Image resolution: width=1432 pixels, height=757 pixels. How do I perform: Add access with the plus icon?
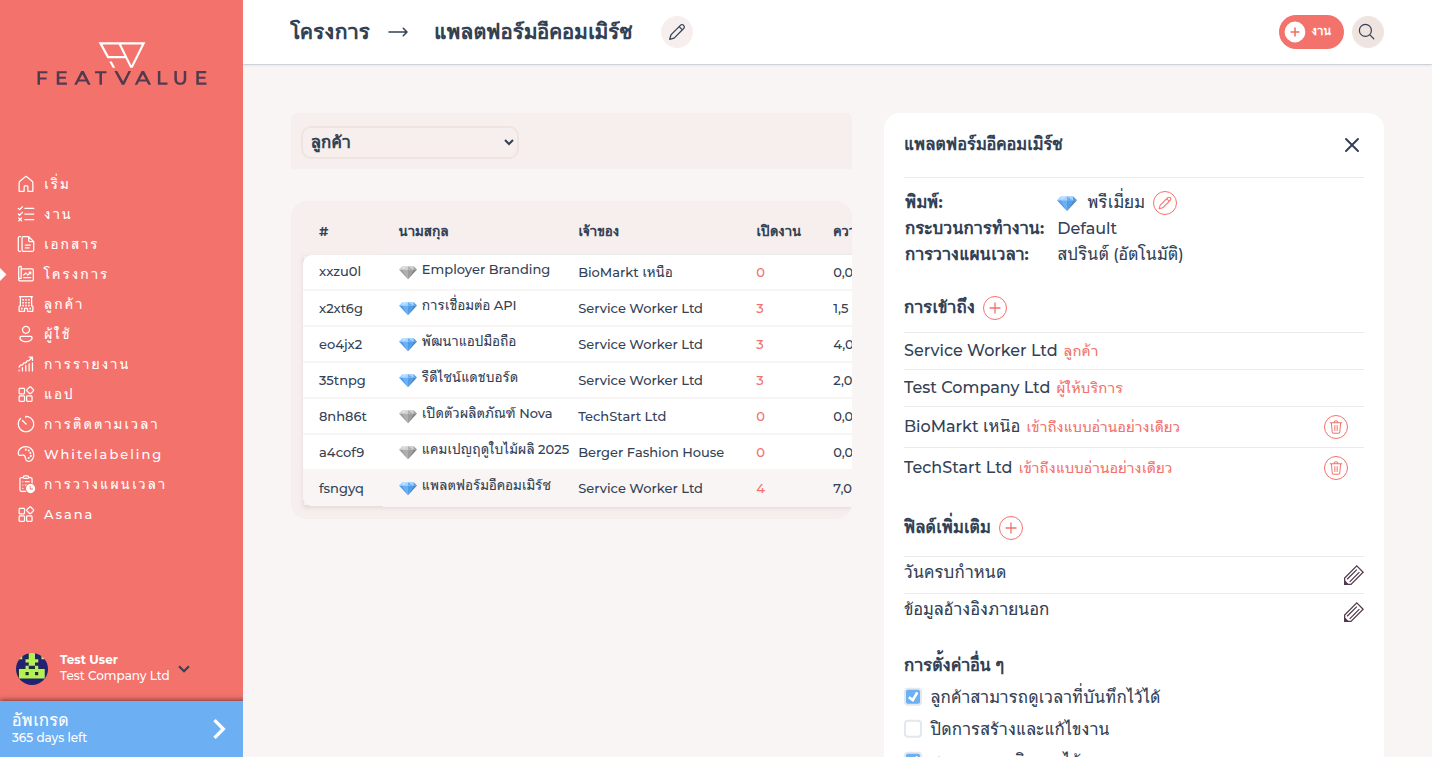(995, 307)
